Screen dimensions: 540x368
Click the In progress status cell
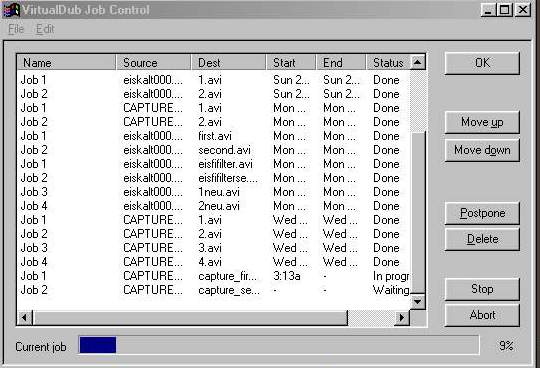coord(391,276)
